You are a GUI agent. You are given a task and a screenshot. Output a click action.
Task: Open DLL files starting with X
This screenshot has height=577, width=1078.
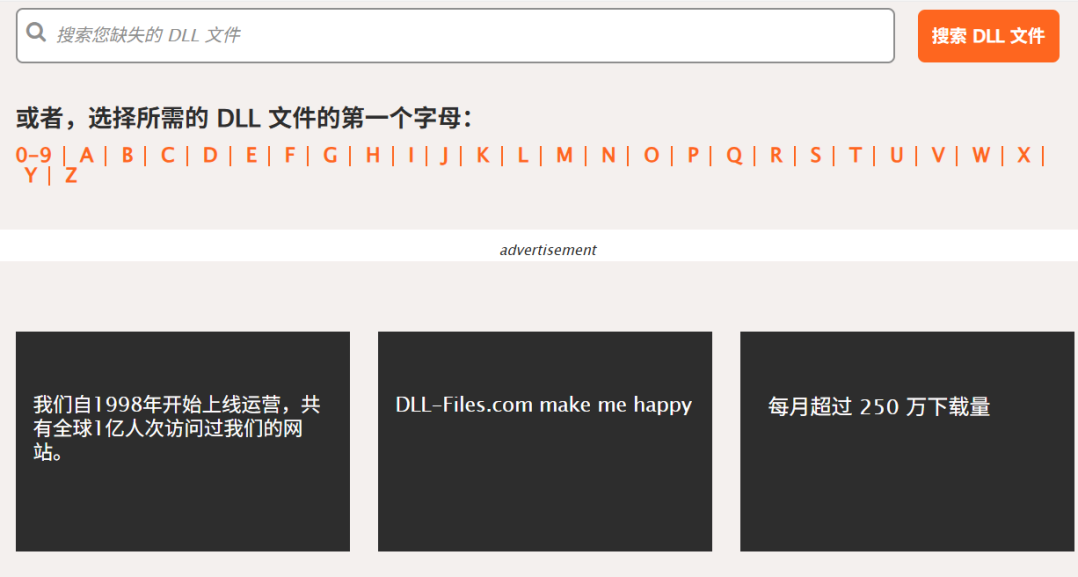[1021, 156]
